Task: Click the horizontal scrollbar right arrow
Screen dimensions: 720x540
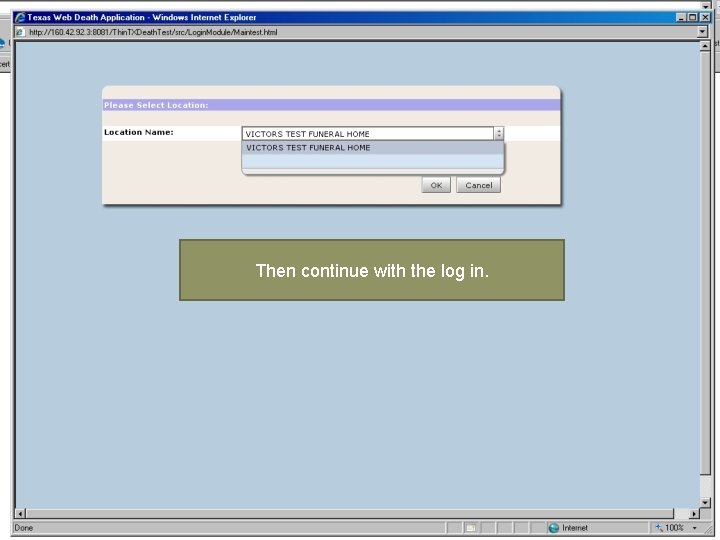Action: [x=693, y=513]
